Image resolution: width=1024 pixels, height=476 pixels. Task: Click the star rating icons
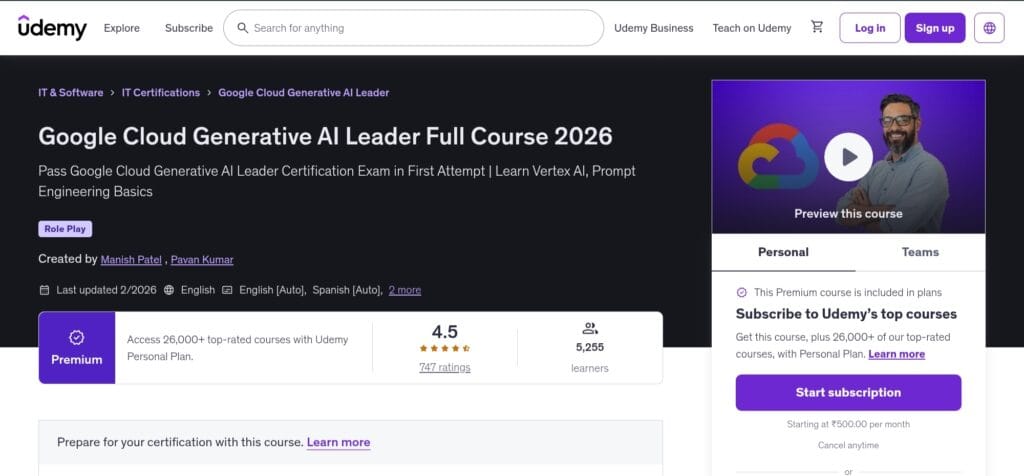click(444, 349)
